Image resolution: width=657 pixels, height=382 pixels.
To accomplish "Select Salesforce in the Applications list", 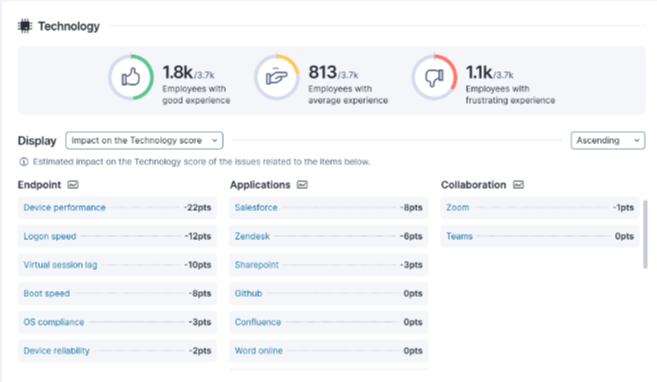I will tap(328, 208).
